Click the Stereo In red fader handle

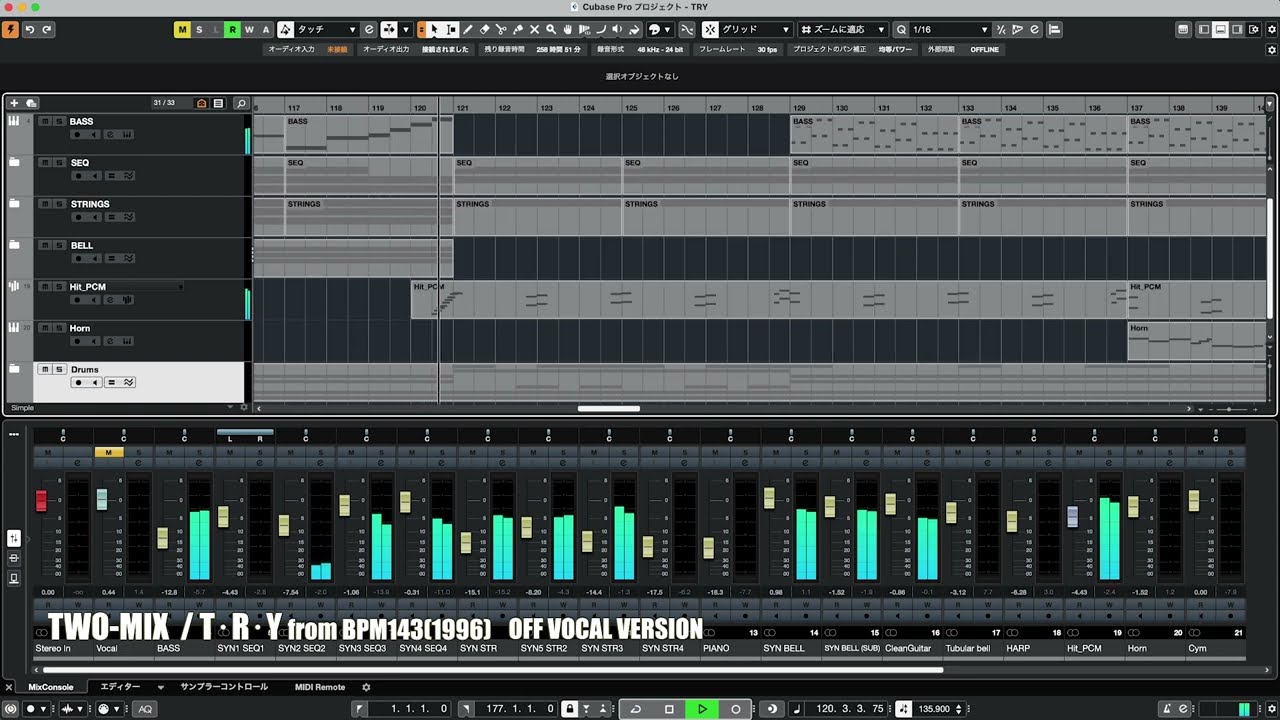click(41, 501)
